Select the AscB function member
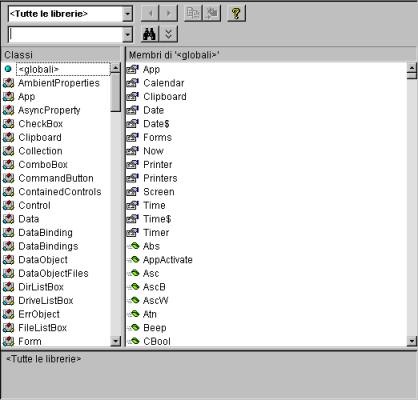 (154, 287)
